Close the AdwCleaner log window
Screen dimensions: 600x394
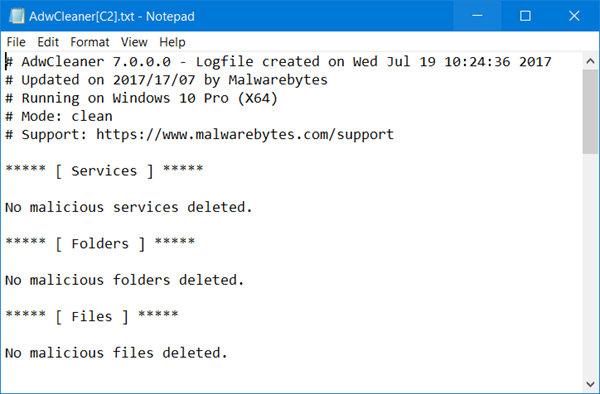click(x=574, y=16)
